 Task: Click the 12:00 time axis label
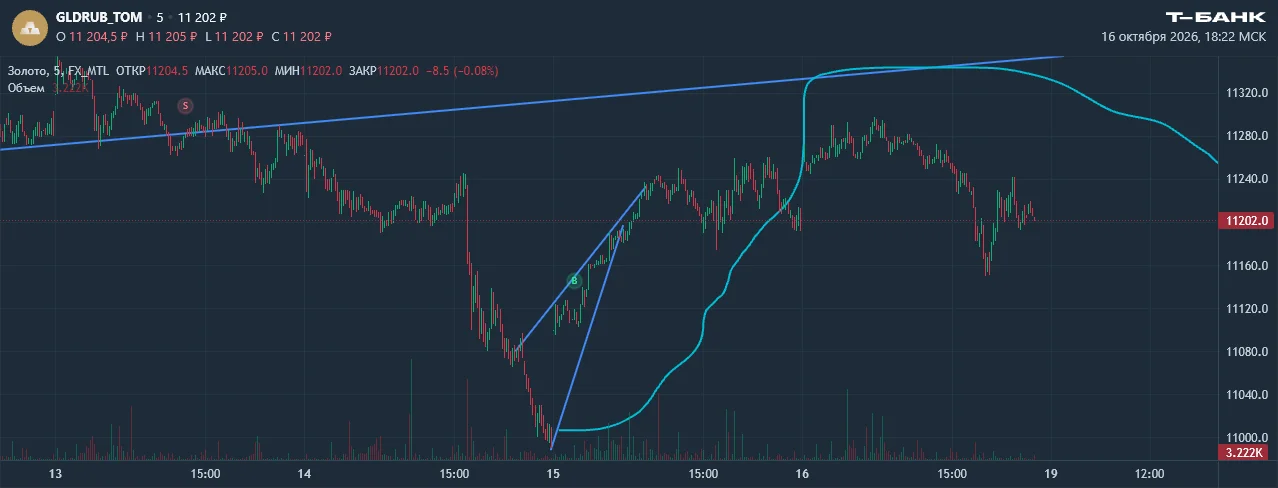[x=1149, y=473]
